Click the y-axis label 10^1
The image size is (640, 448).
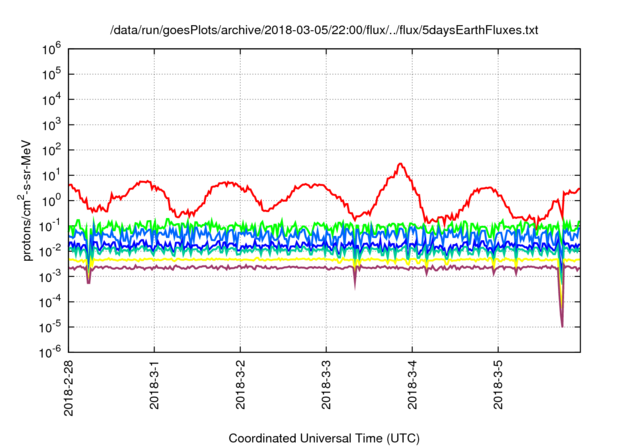click(52, 176)
